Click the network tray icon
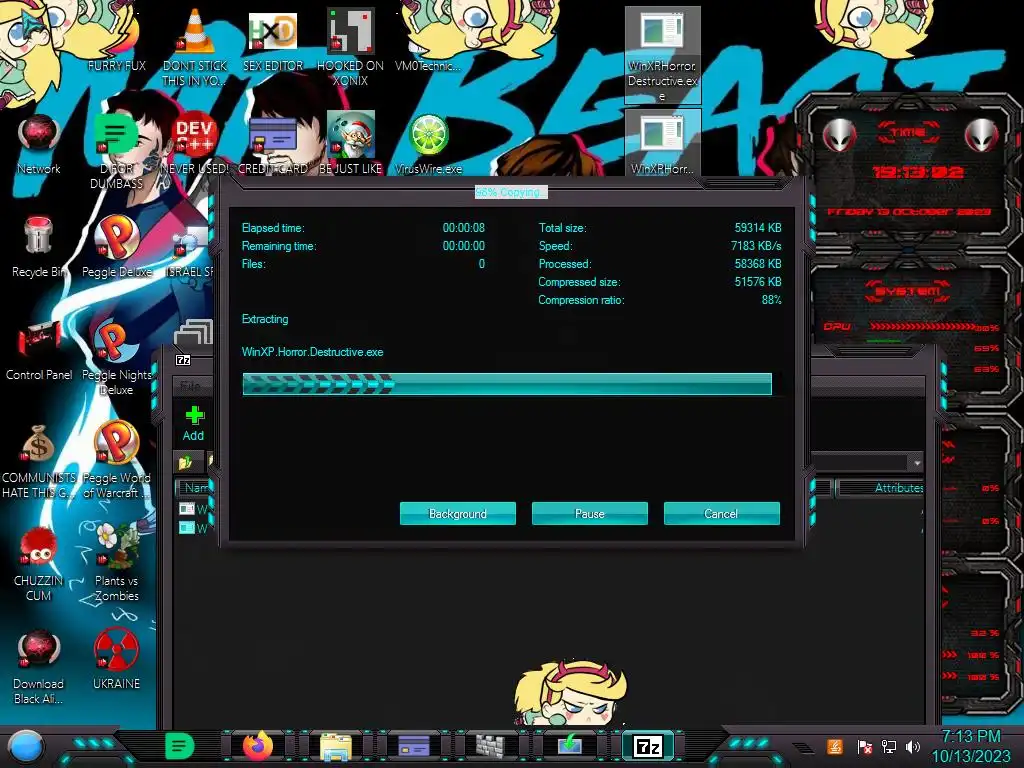Screen dimensions: 1024x768 [x=888, y=746]
